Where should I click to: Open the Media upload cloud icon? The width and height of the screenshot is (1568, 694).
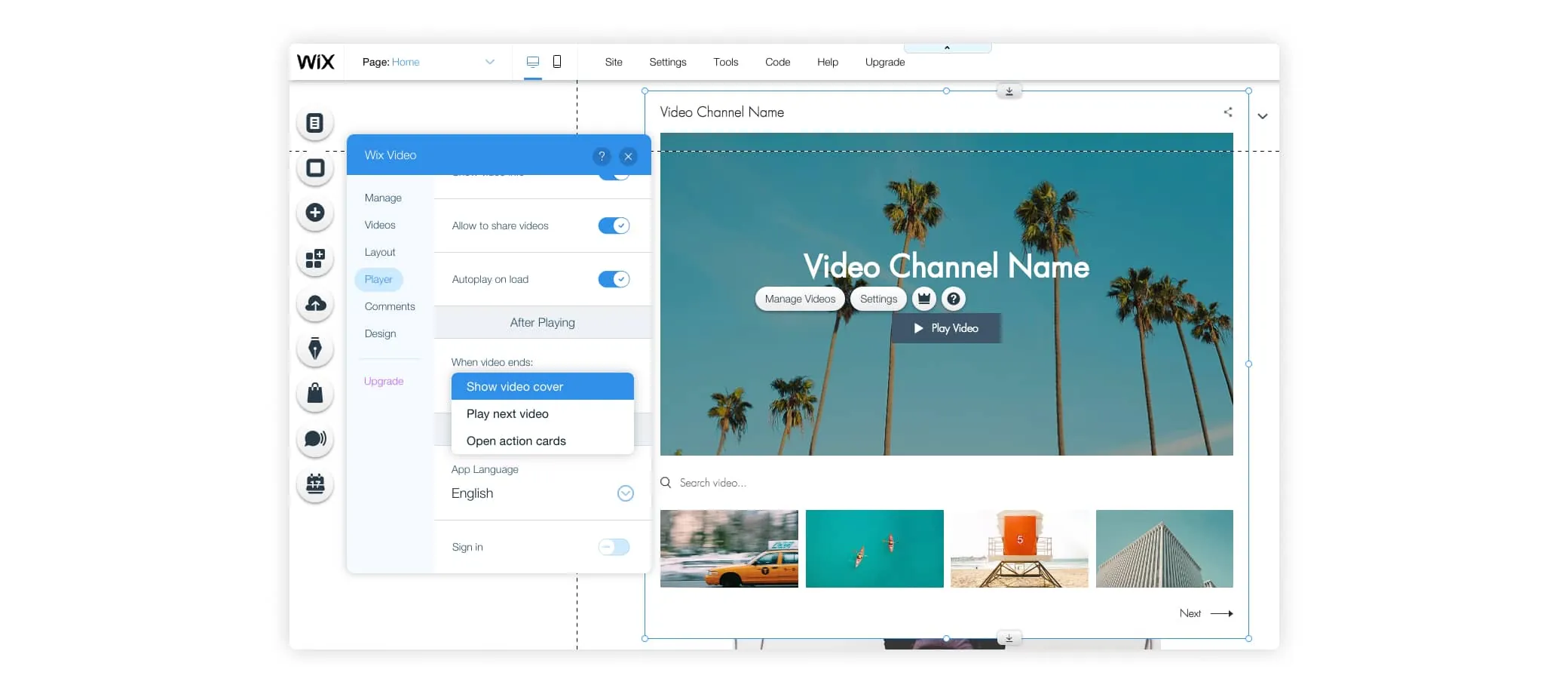click(x=315, y=303)
